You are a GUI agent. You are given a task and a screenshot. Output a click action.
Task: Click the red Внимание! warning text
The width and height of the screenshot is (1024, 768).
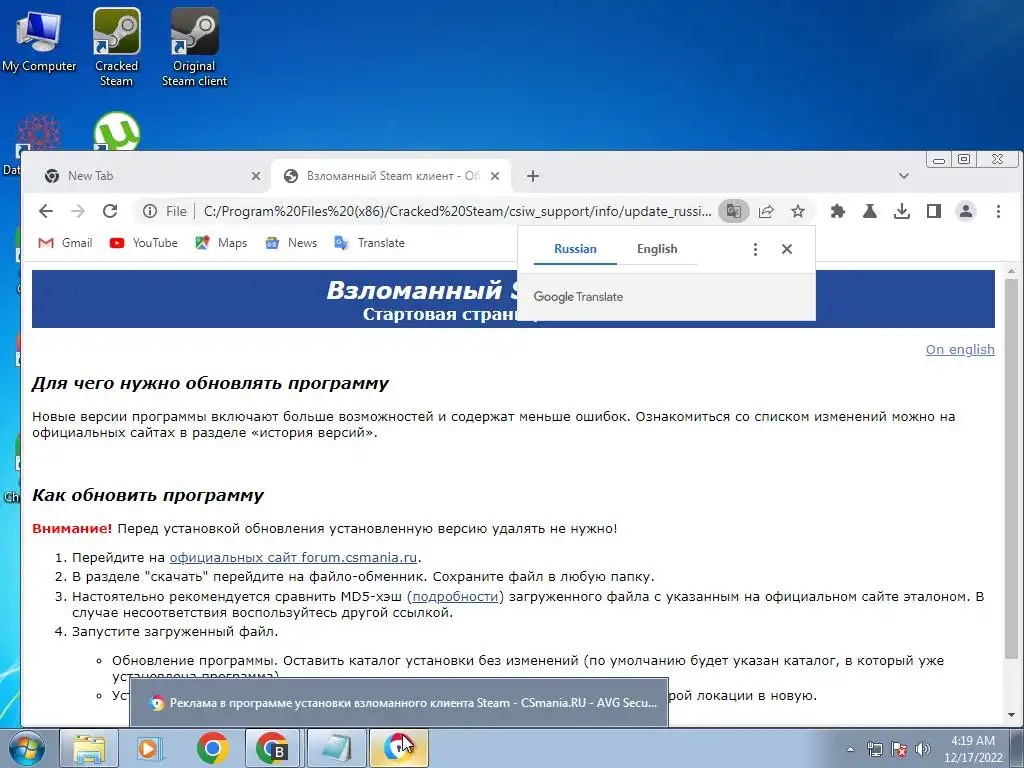coord(72,528)
